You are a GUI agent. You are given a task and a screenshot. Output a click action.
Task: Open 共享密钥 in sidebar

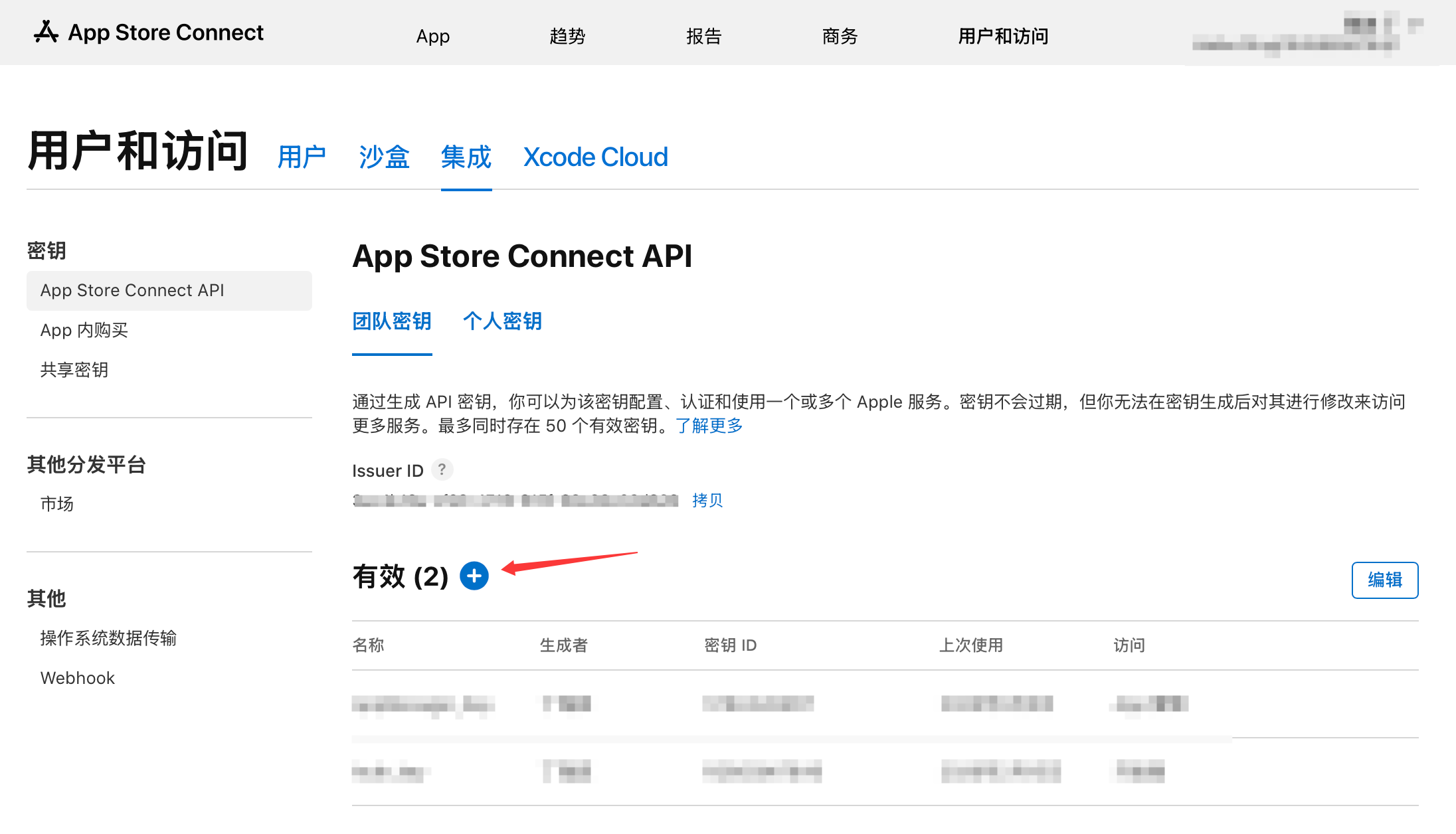pos(74,370)
